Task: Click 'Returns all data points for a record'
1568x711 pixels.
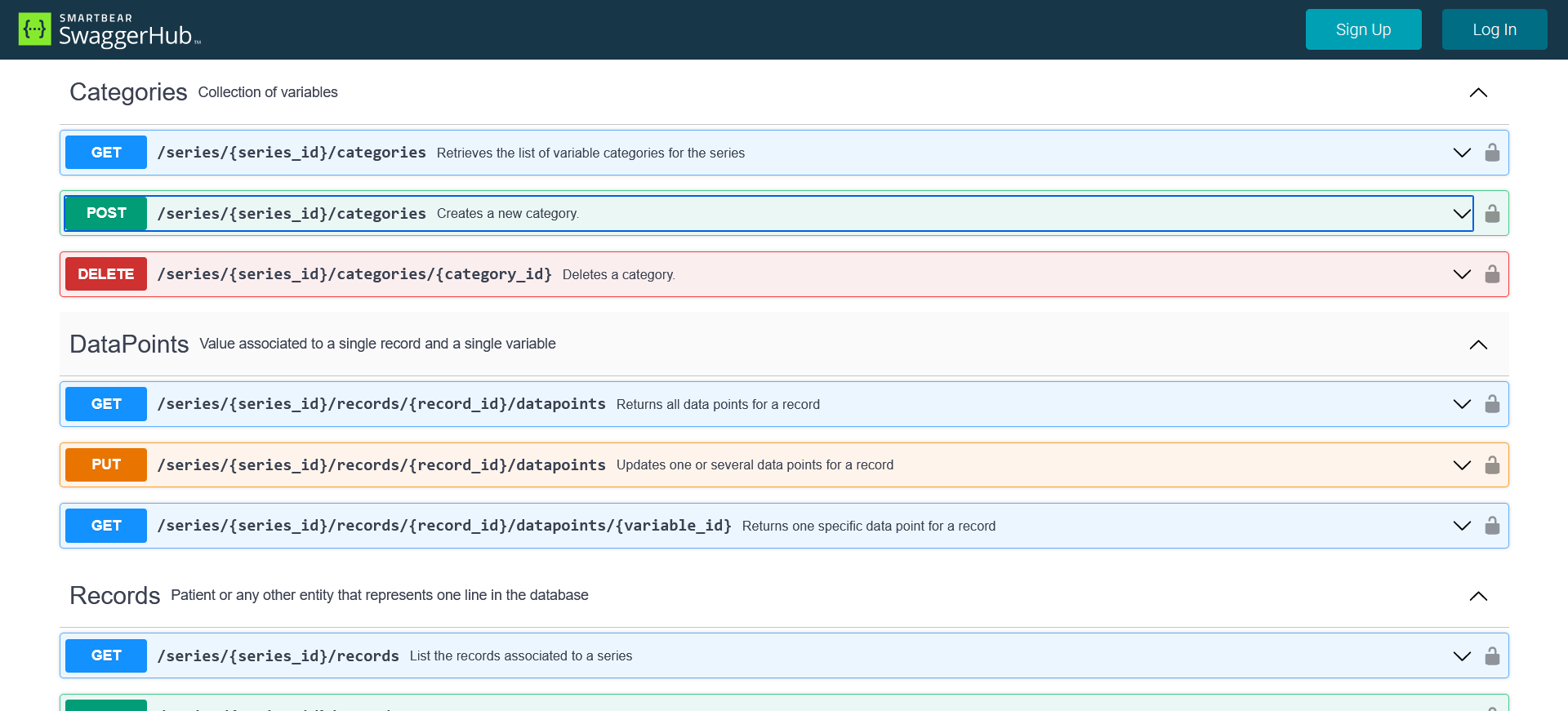Action: (x=718, y=404)
